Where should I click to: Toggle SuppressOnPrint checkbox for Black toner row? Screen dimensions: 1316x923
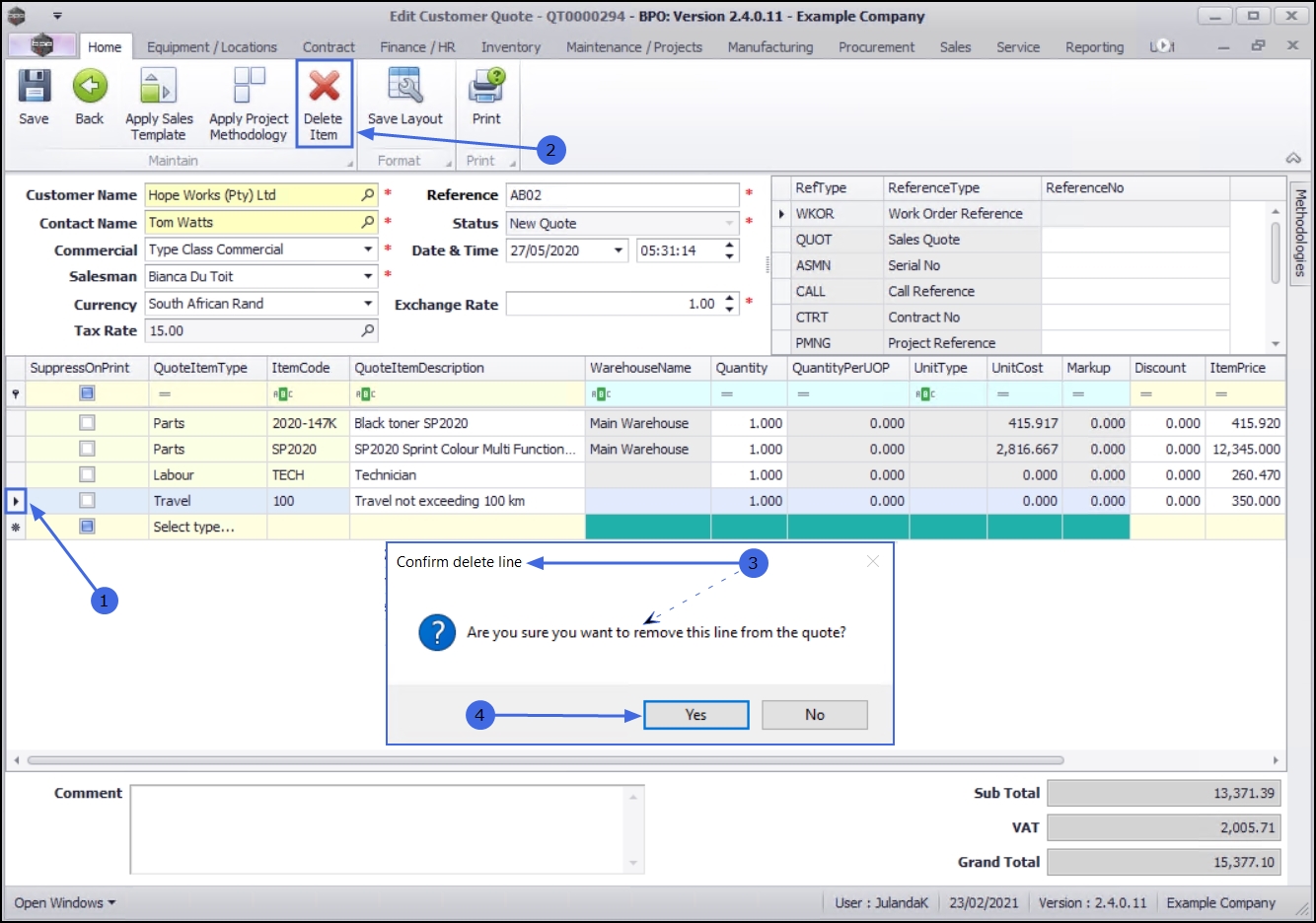[x=88, y=423]
